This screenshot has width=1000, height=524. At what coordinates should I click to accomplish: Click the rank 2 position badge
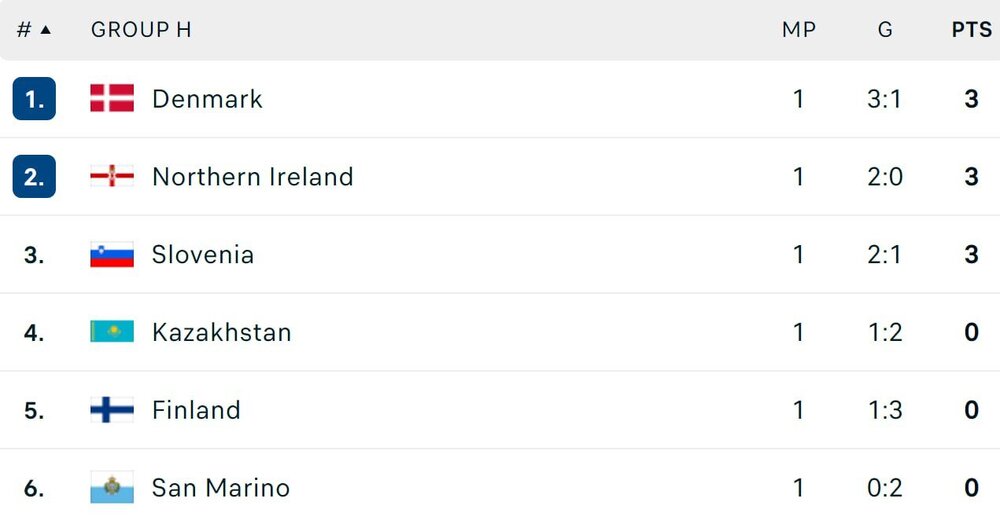tap(34, 177)
